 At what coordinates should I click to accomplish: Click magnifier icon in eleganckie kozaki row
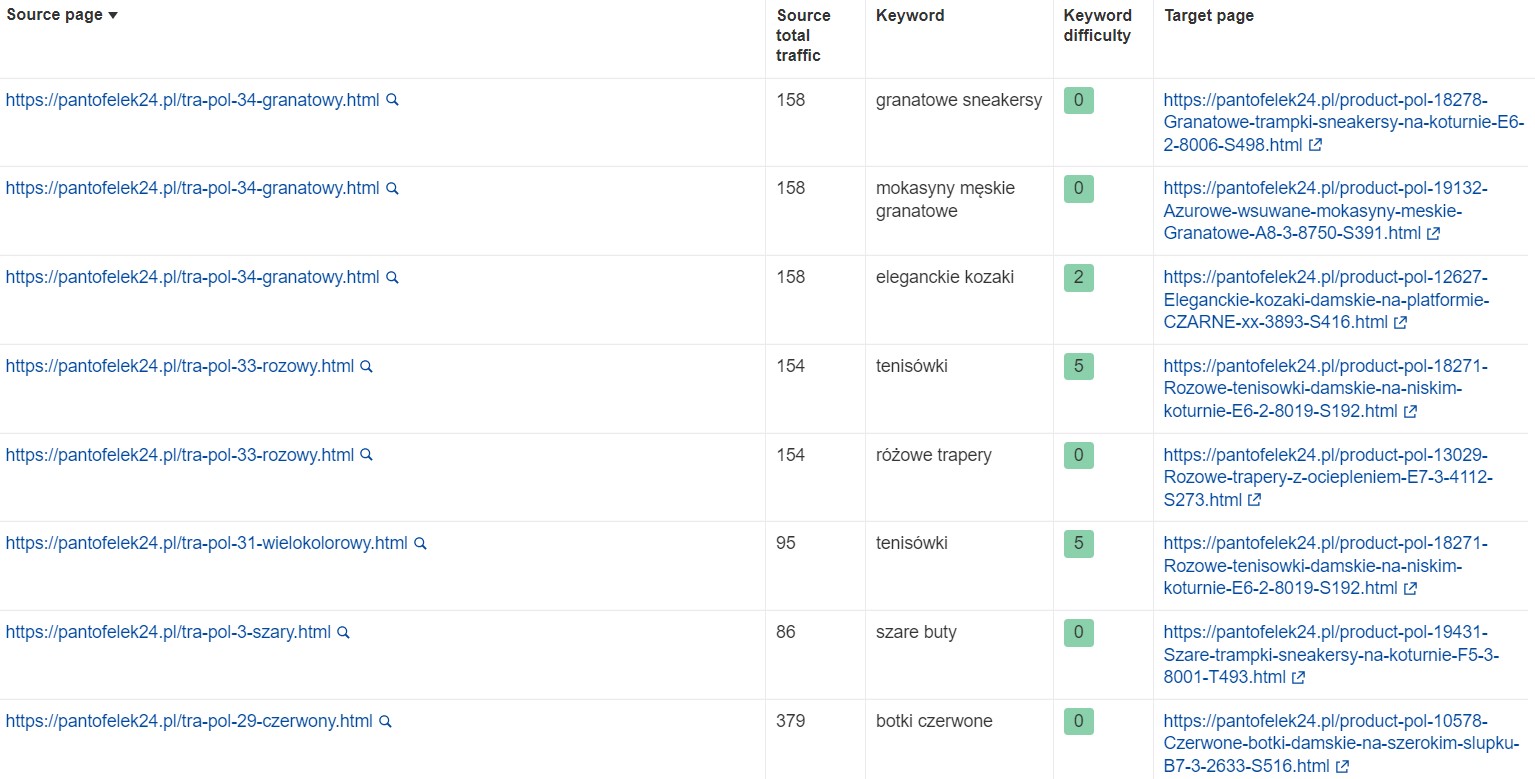tap(393, 277)
